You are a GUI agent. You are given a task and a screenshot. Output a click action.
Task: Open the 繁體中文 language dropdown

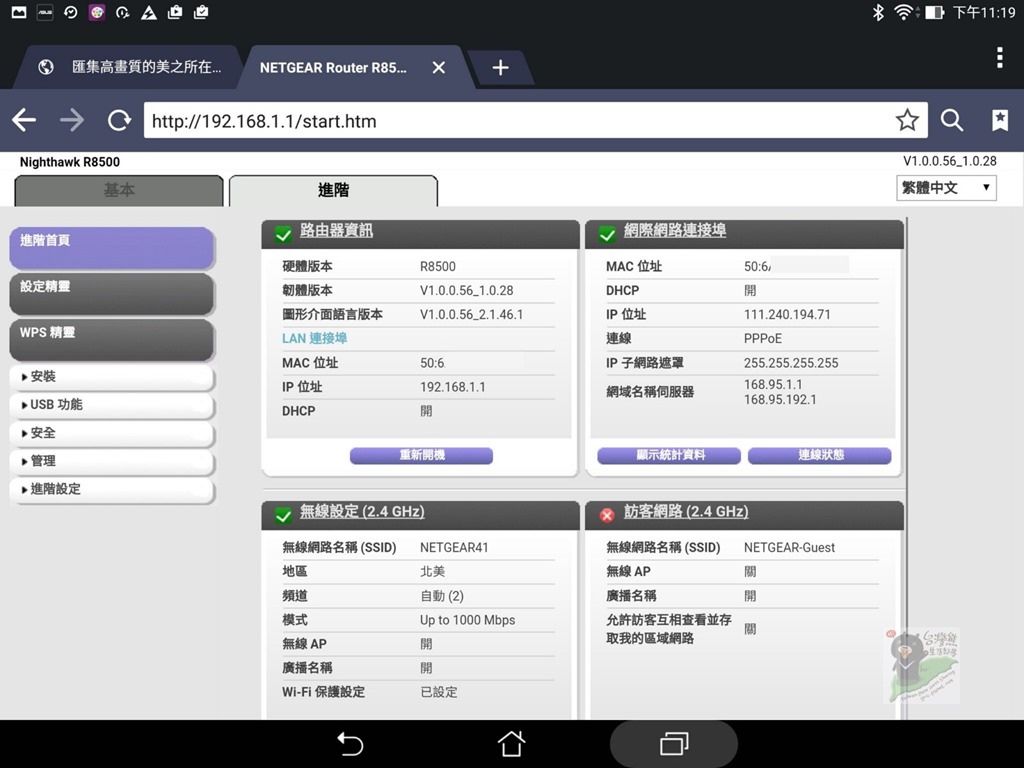pyautogui.click(x=946, y=188)
